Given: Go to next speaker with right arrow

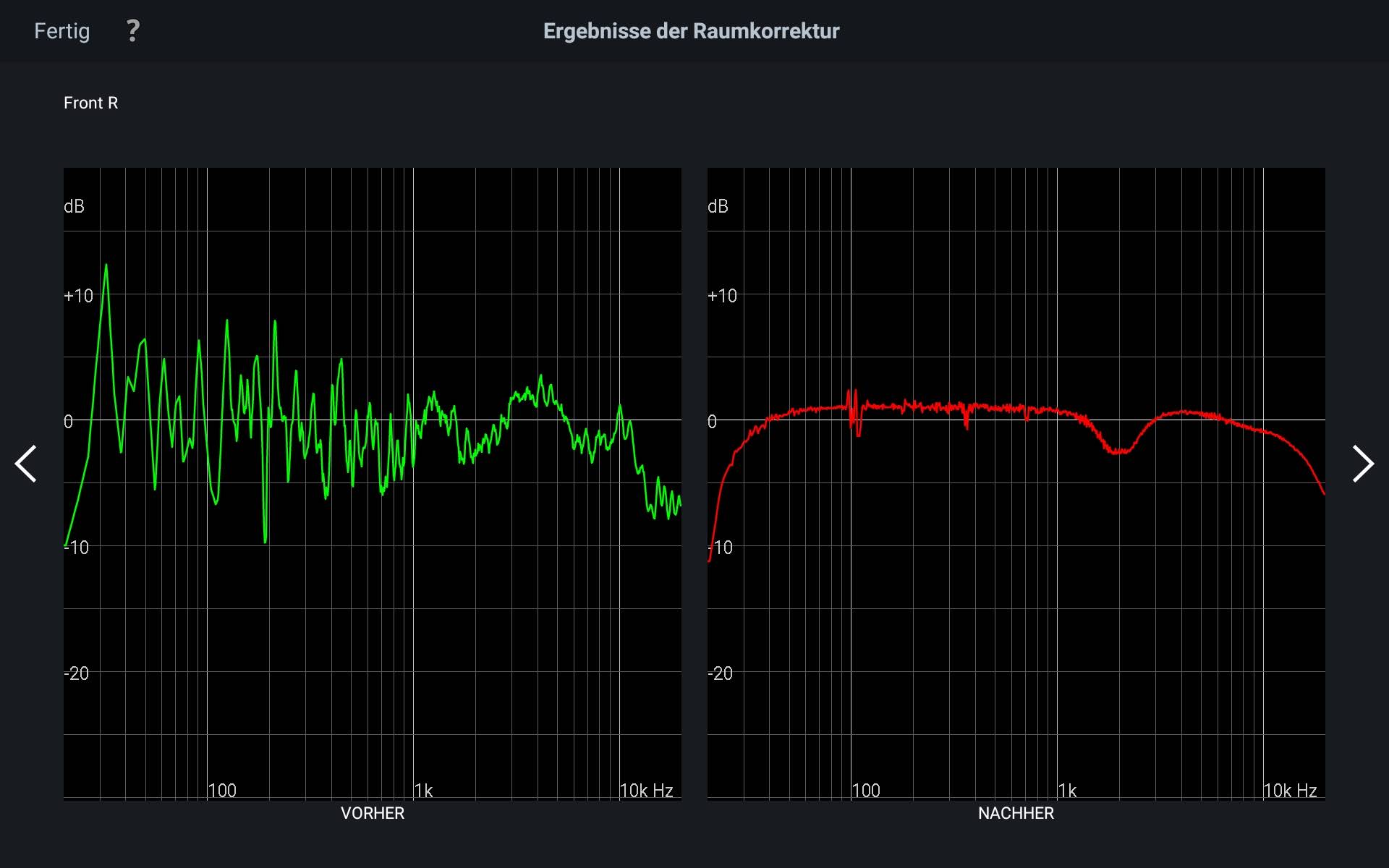Looking at the screenshot, I should coord(1362,464).
